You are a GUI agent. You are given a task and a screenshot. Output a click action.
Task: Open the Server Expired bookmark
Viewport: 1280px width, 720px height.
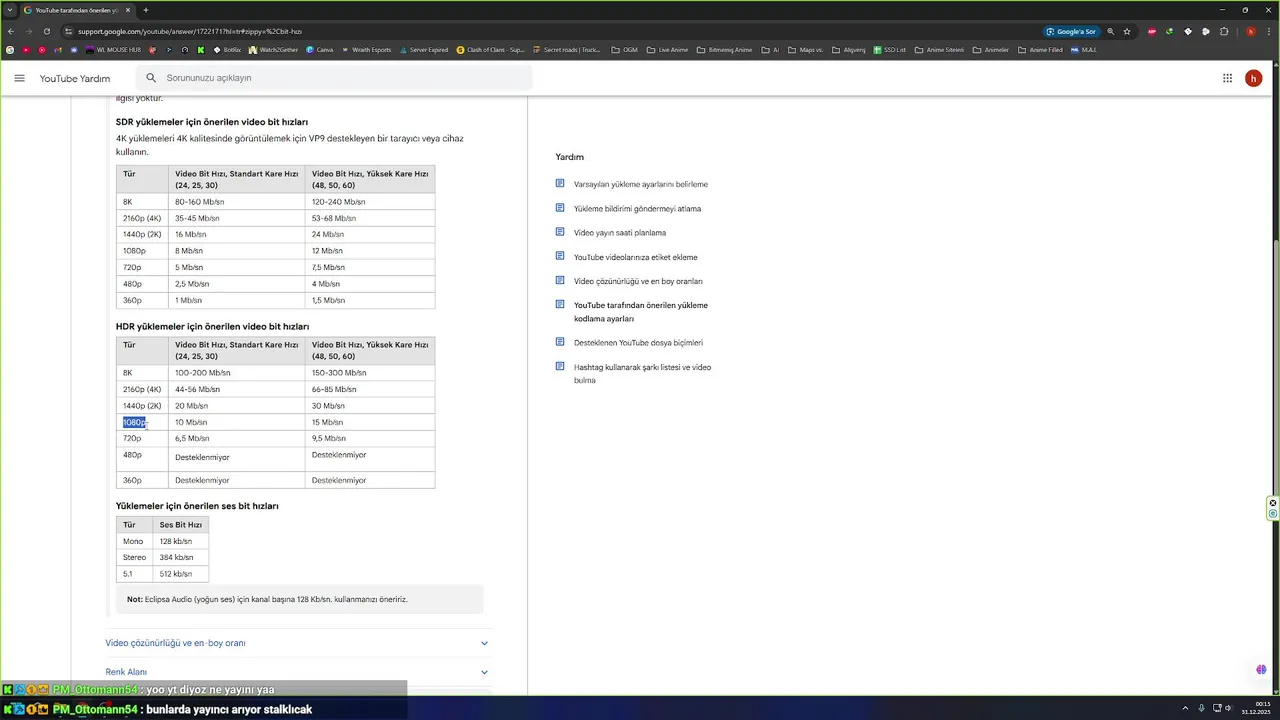[424, 49]
